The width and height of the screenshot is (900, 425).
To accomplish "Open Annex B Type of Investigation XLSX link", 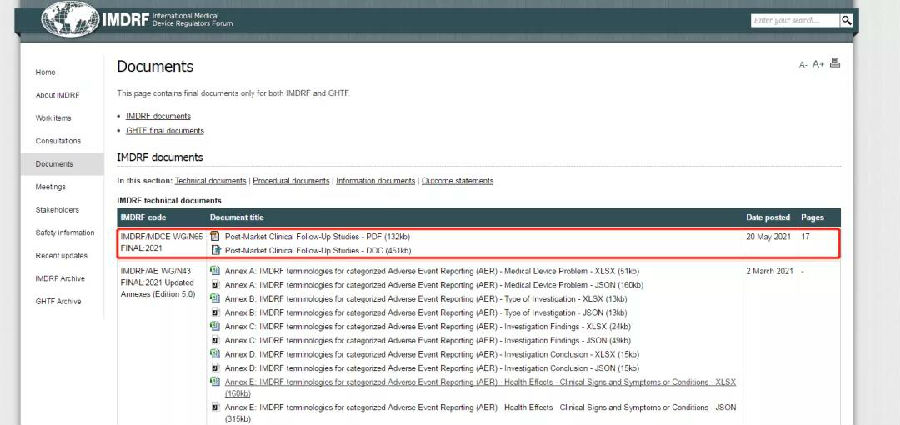I will click(426, 299).
